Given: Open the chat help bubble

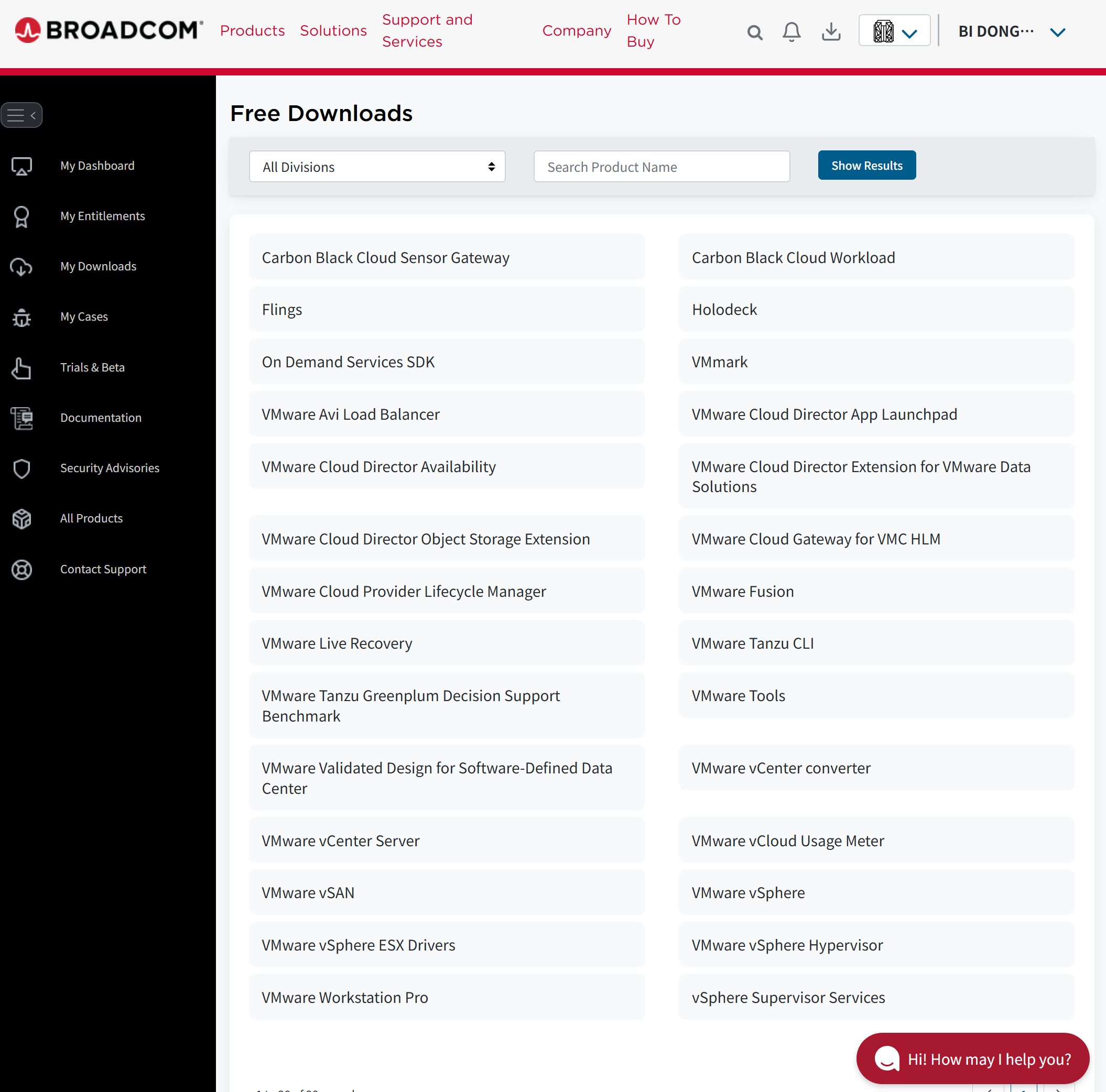Looking at the screenshot, I should pyautogui.click(x=972, y=1058).
